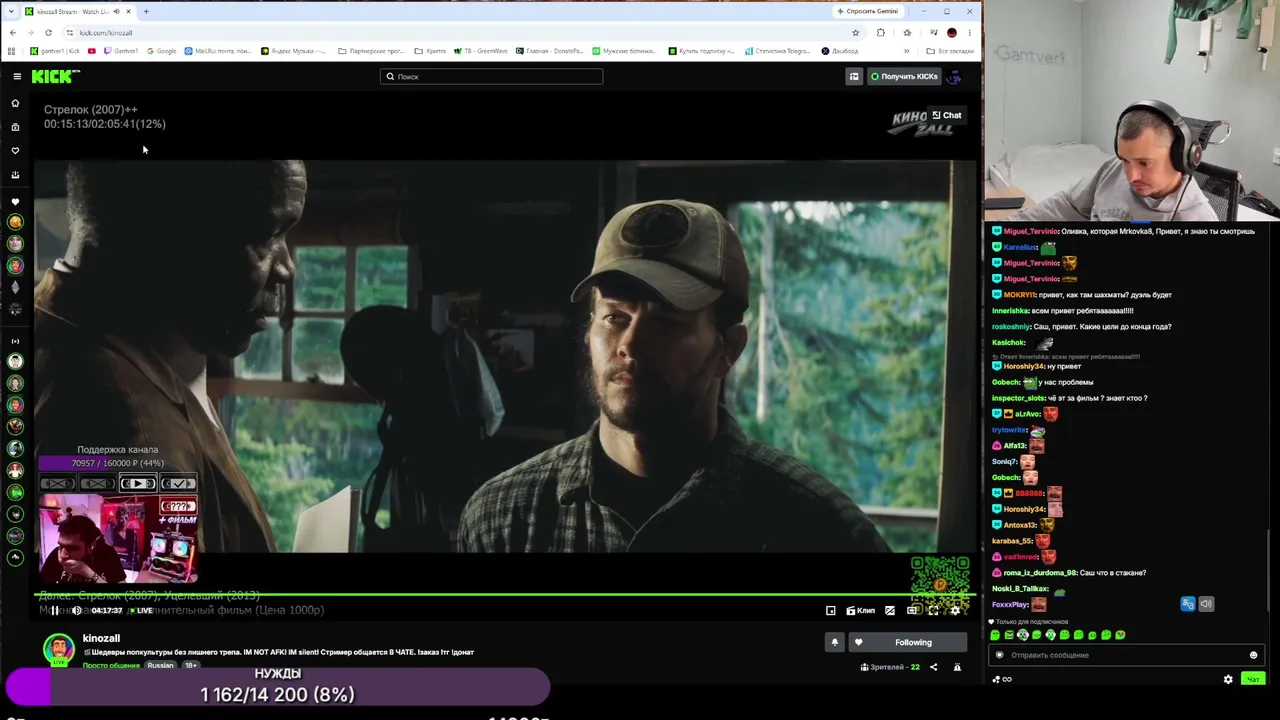
Task: Click the YouTube bookmark icon
Action: (x=92, y=51)
